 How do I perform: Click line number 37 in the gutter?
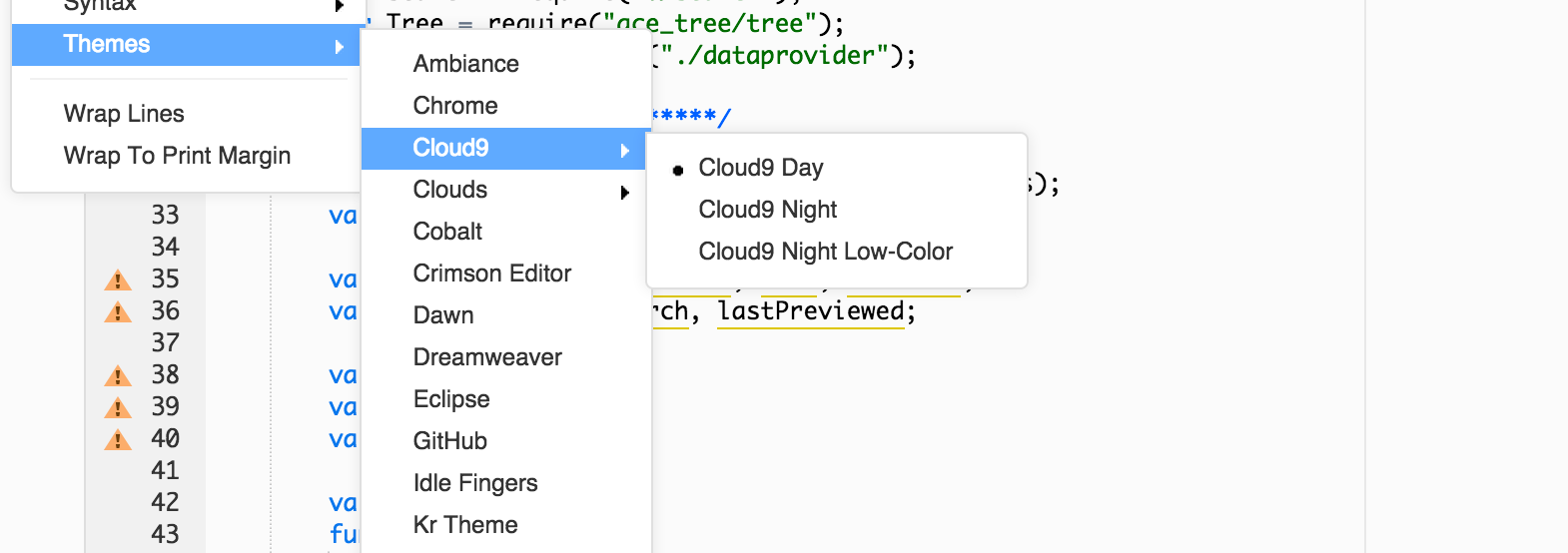click(x=165, y=343)
